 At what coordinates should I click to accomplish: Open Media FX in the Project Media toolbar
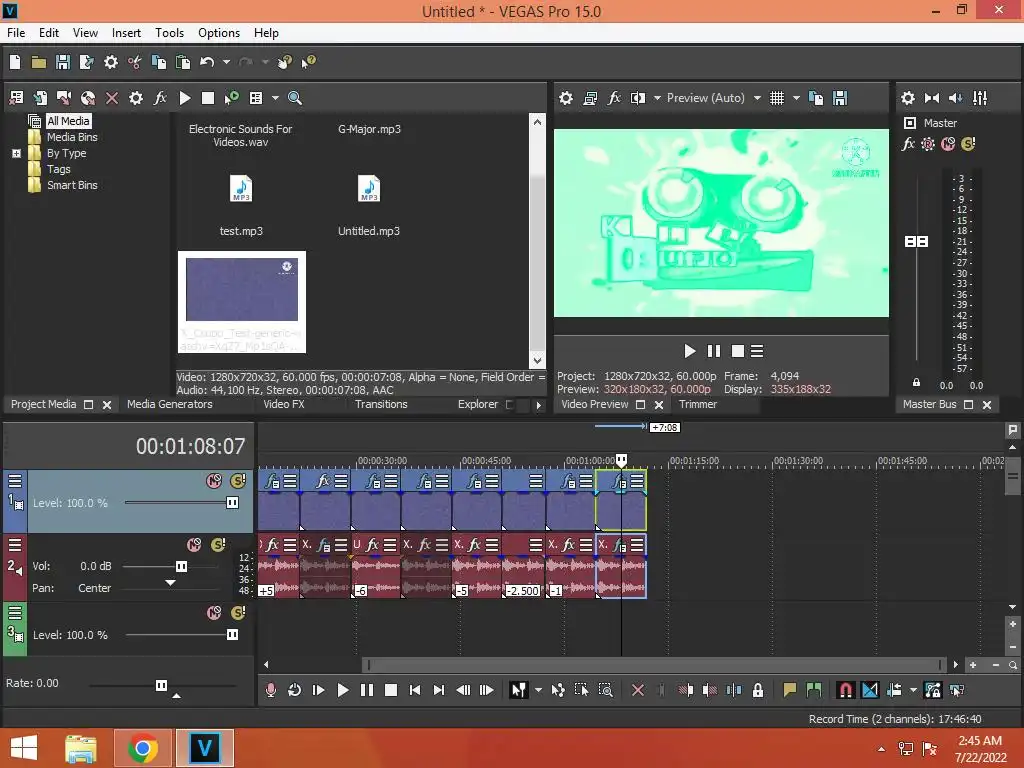click(x=160, y=98)
